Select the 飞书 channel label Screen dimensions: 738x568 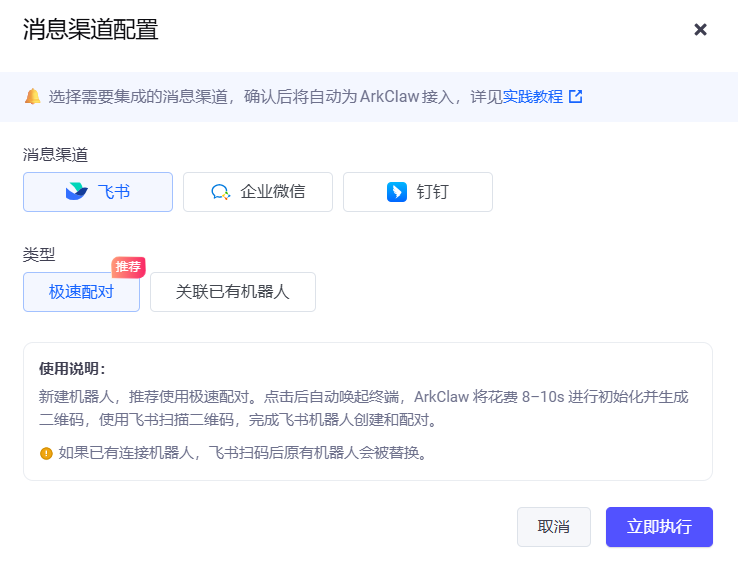pos(113,192)
